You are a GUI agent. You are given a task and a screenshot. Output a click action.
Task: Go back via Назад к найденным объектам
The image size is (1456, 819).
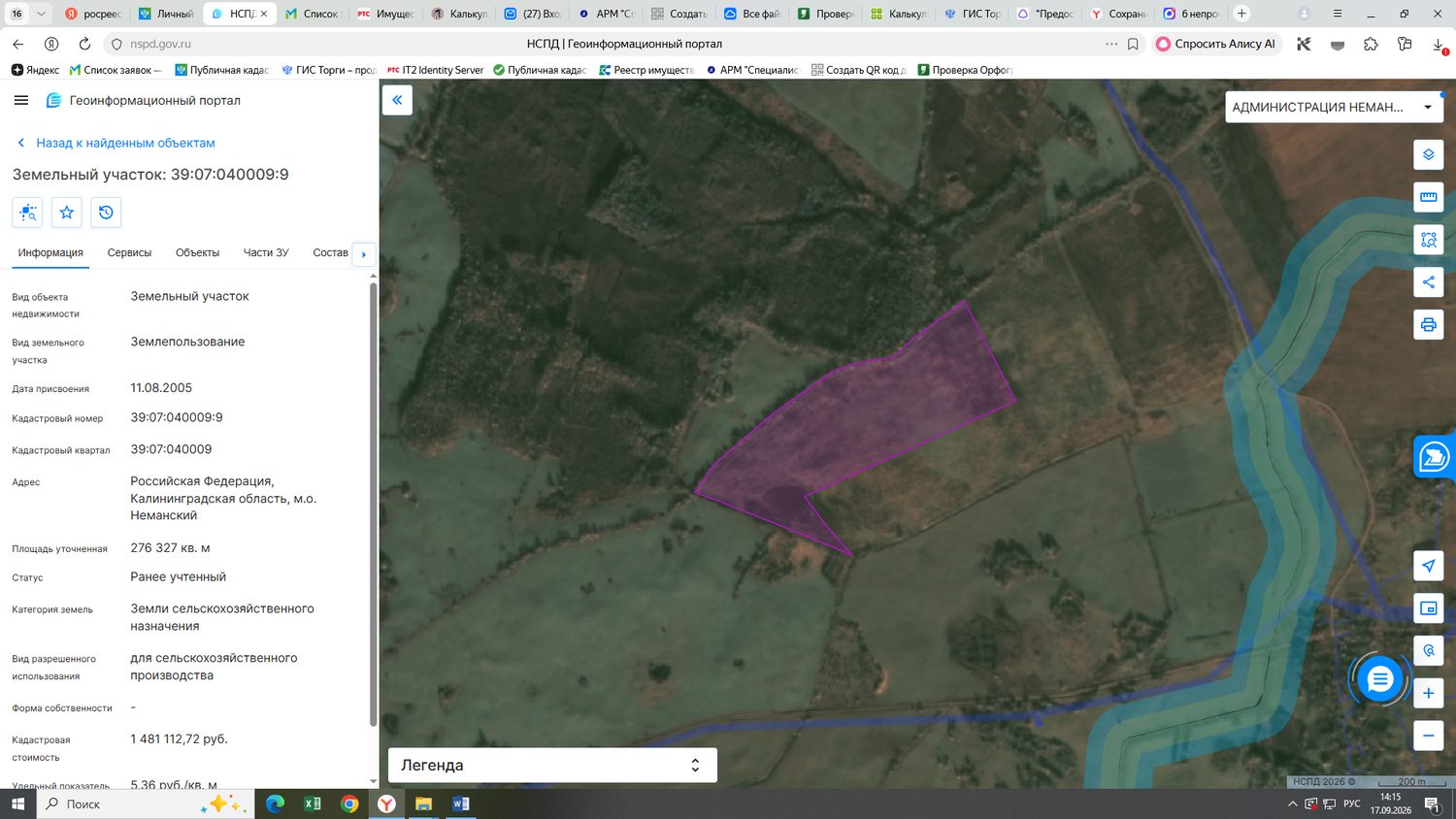[x=116, y=143]
